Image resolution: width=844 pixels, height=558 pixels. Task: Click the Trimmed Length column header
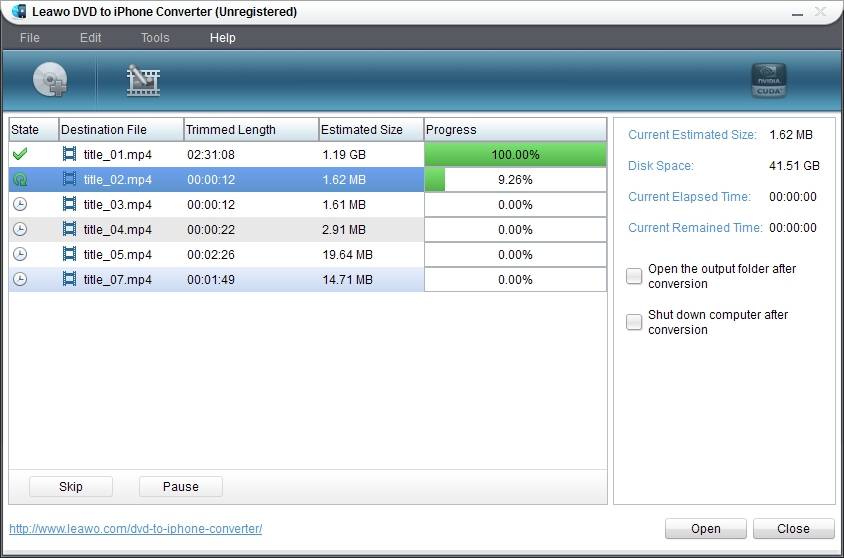pos(251,130)
